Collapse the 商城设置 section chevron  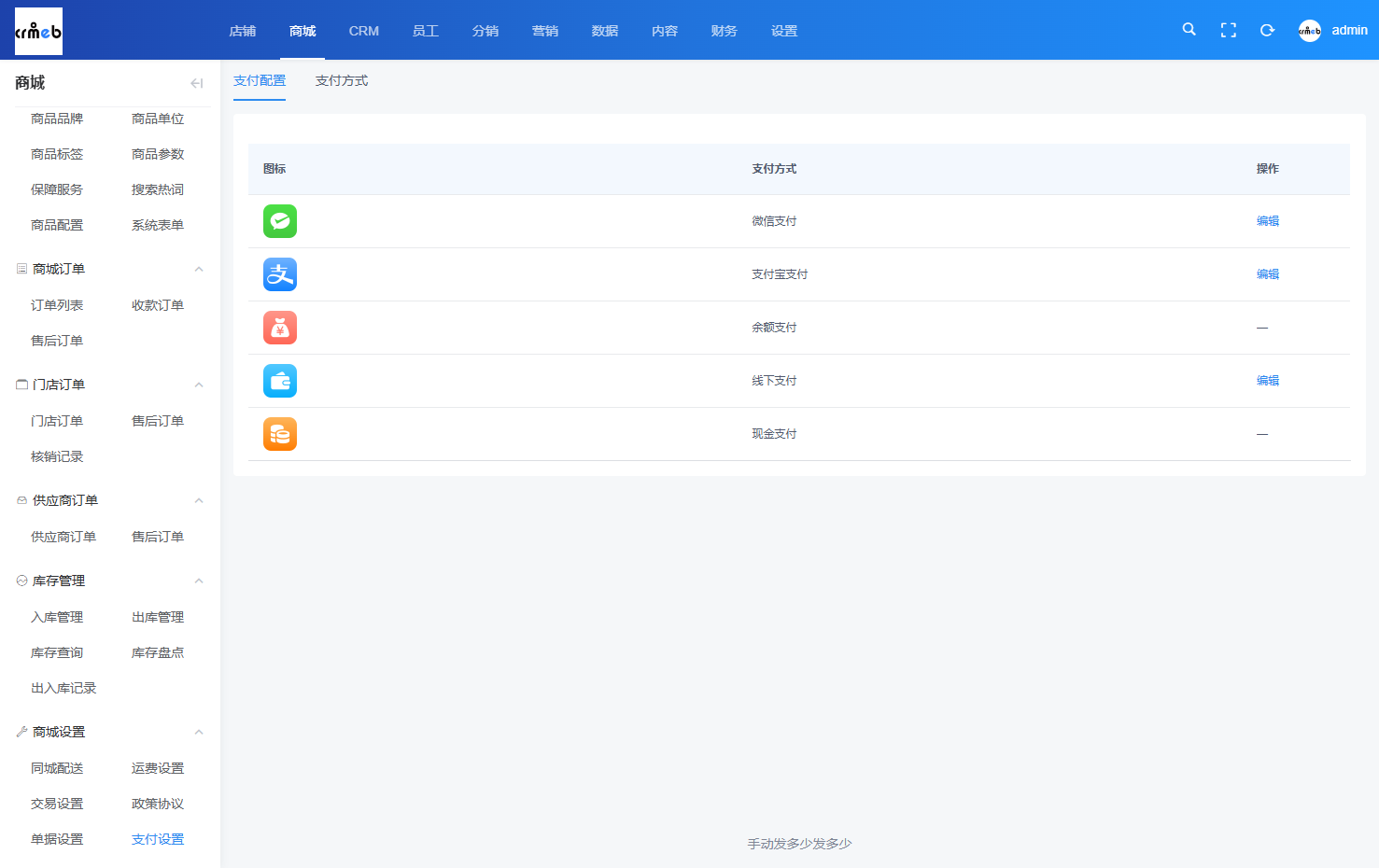(x=199, y=732)
